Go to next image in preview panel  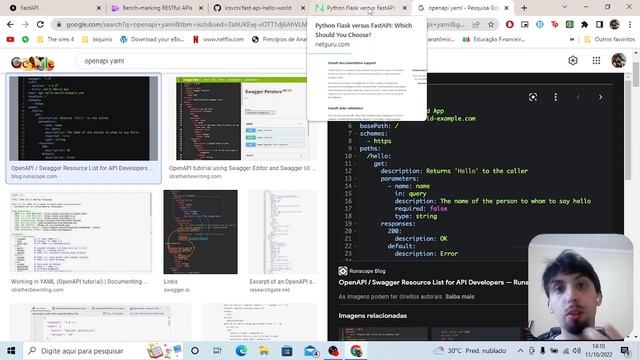(600, 97)
